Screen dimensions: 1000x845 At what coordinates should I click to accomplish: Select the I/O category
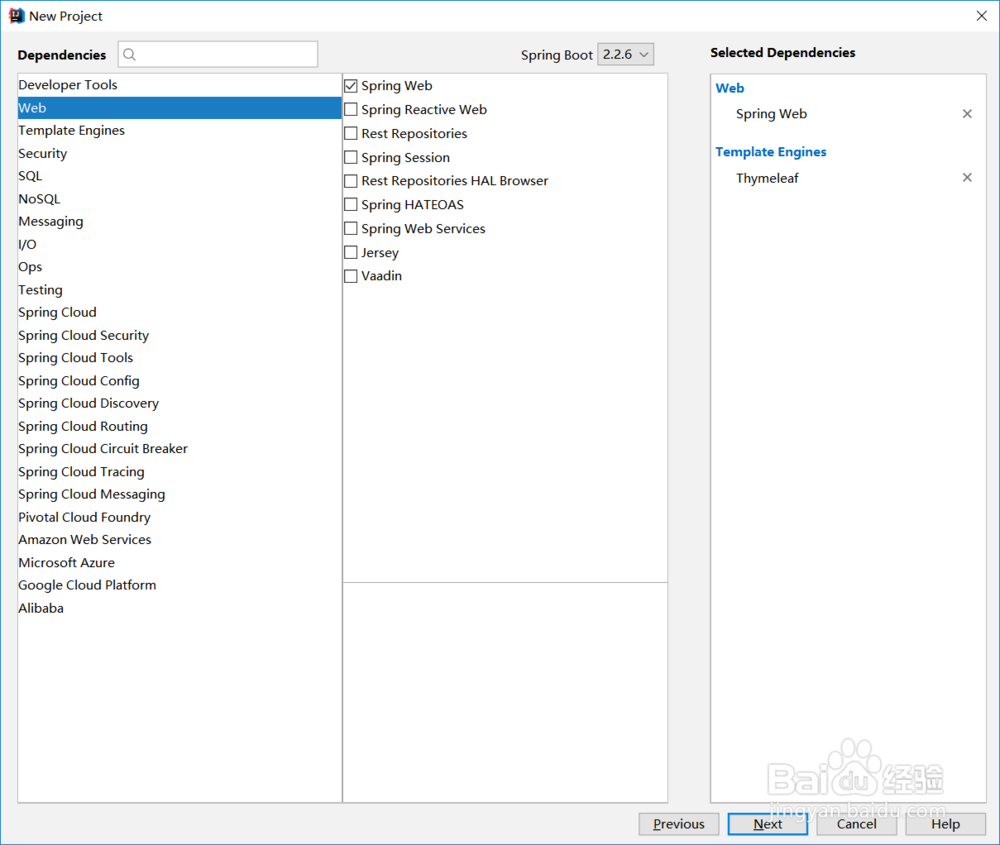click(180, 244)
